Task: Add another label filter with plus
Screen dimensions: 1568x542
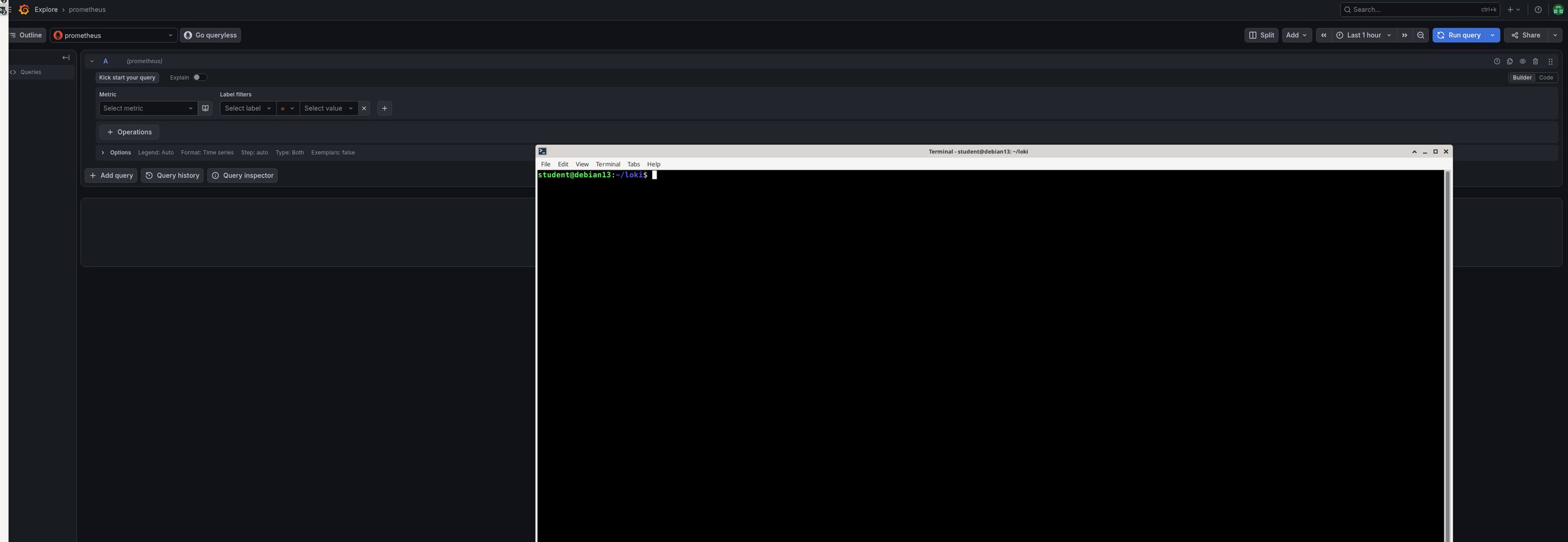Action: pyautogui.click(x=384, y=108)
